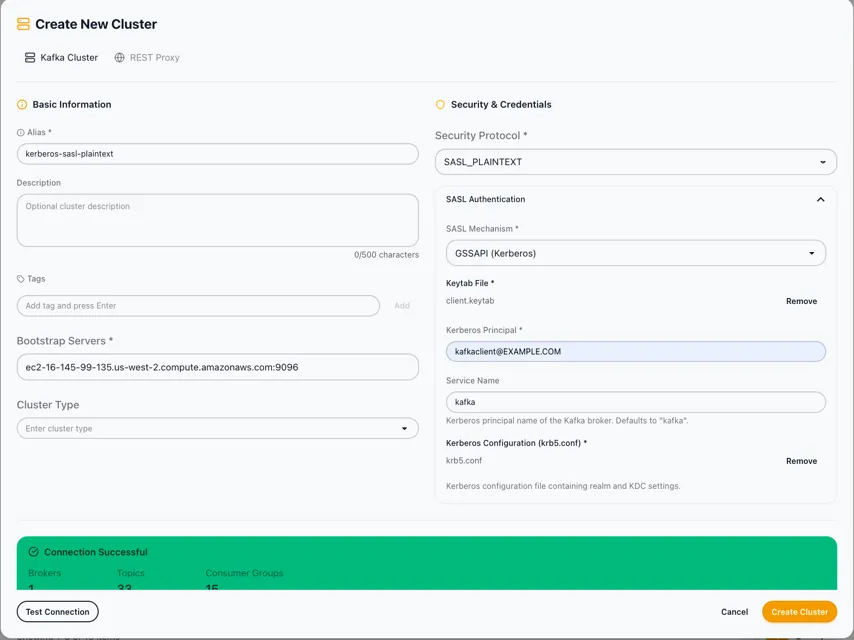Viewport: 854px width, 640px height.
Task: Click the Service Name input field
Action: click(636, 402)
